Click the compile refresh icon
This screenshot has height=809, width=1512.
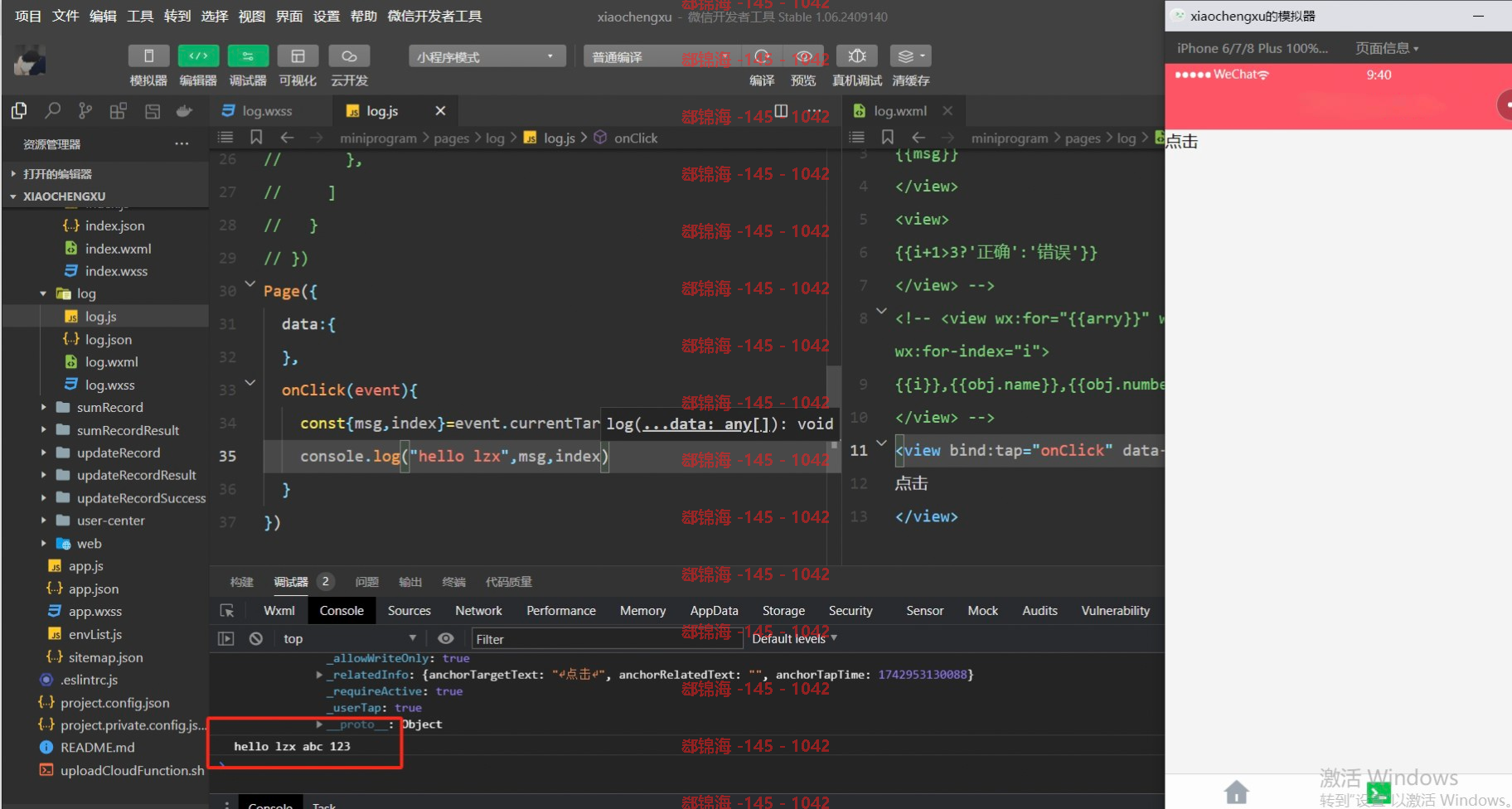click(x=763, y=56)
